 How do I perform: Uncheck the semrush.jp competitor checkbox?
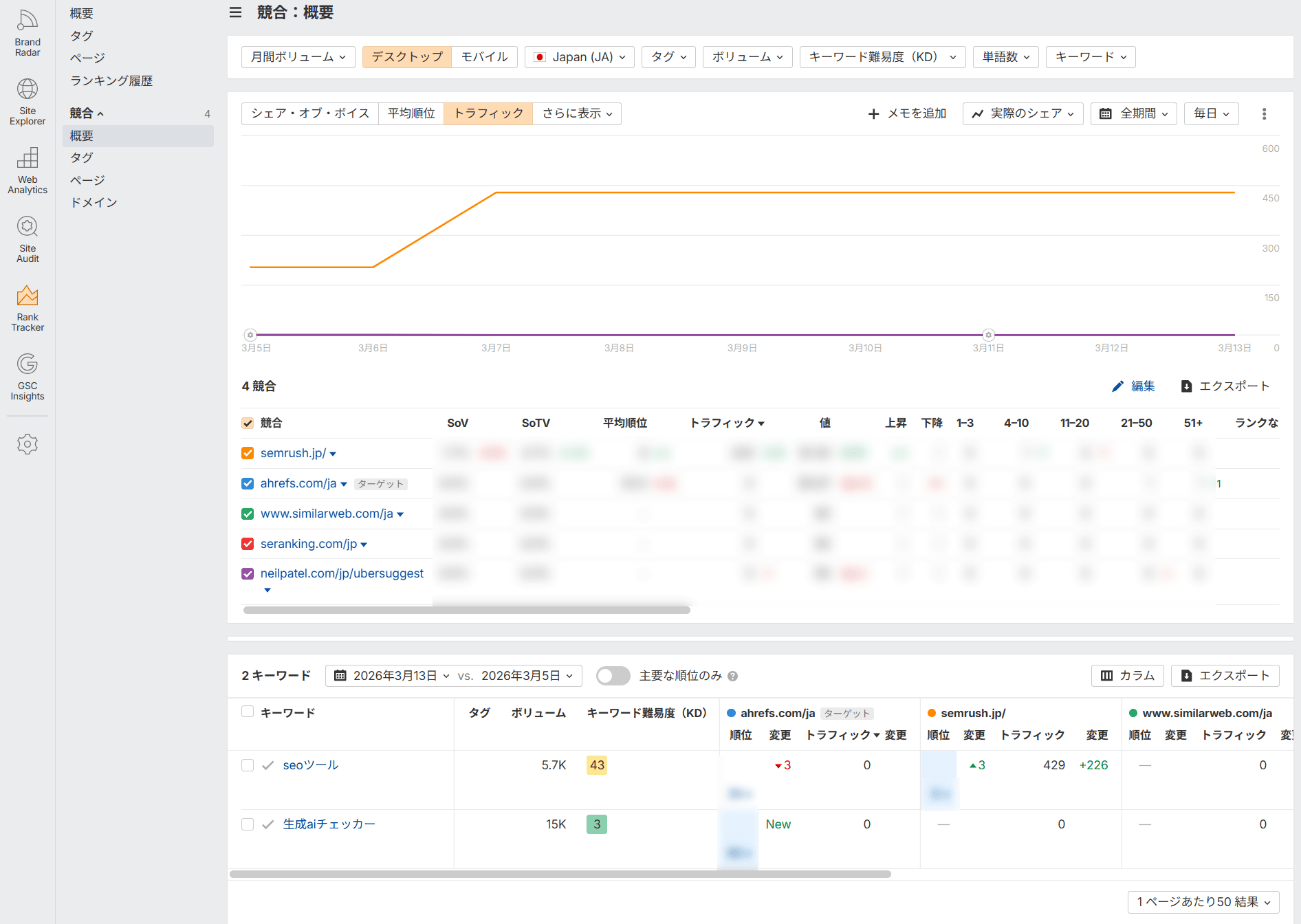pyautogui.click(x=248, y=453)
